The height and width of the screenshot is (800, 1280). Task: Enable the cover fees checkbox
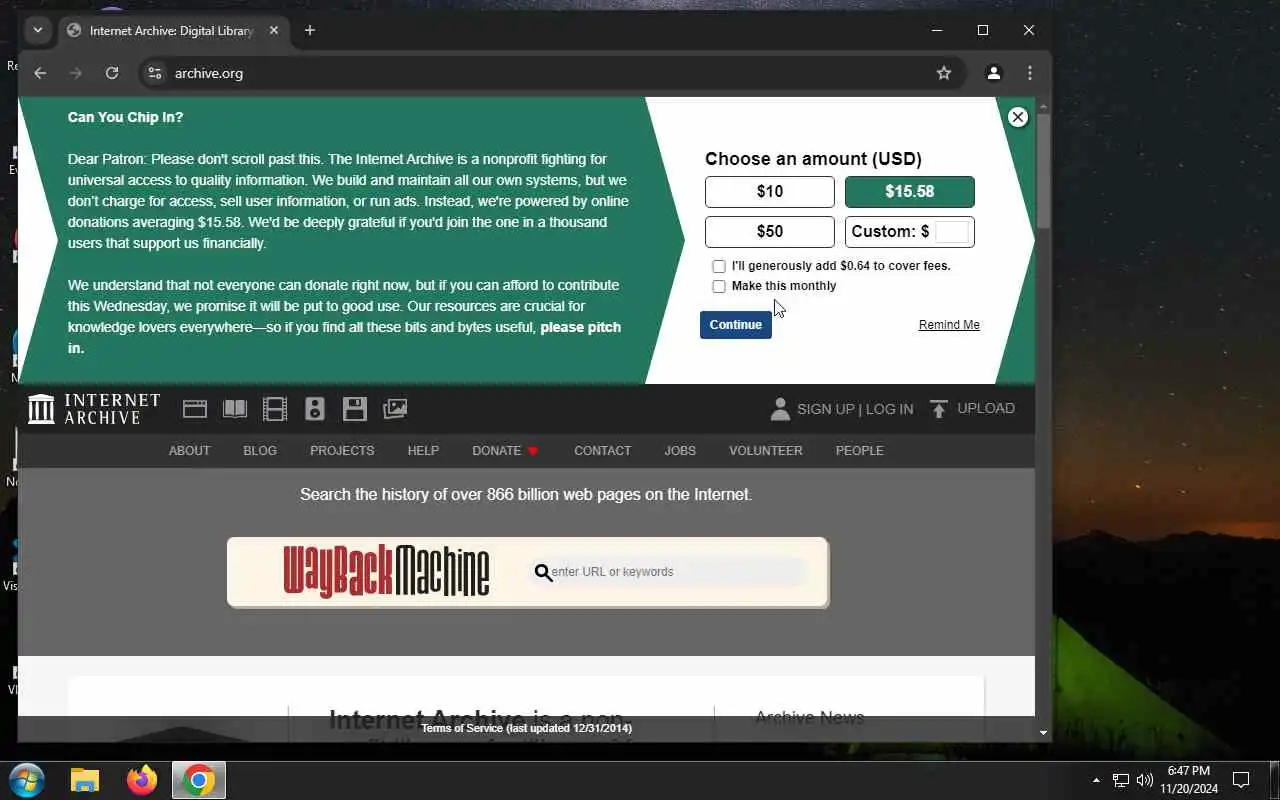tap(718, 266)
